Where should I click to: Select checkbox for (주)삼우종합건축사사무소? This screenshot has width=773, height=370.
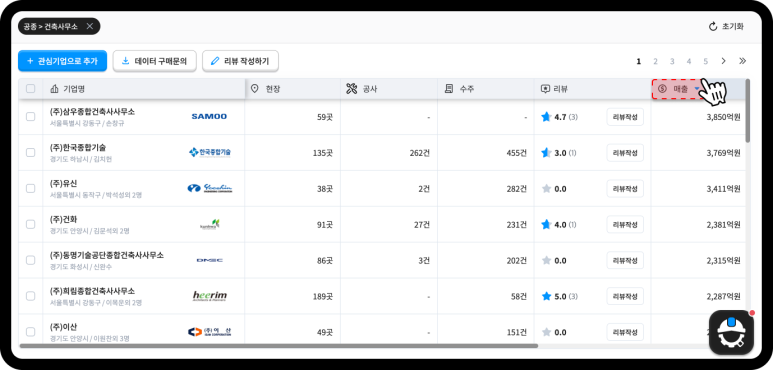(x=31, y=117)
